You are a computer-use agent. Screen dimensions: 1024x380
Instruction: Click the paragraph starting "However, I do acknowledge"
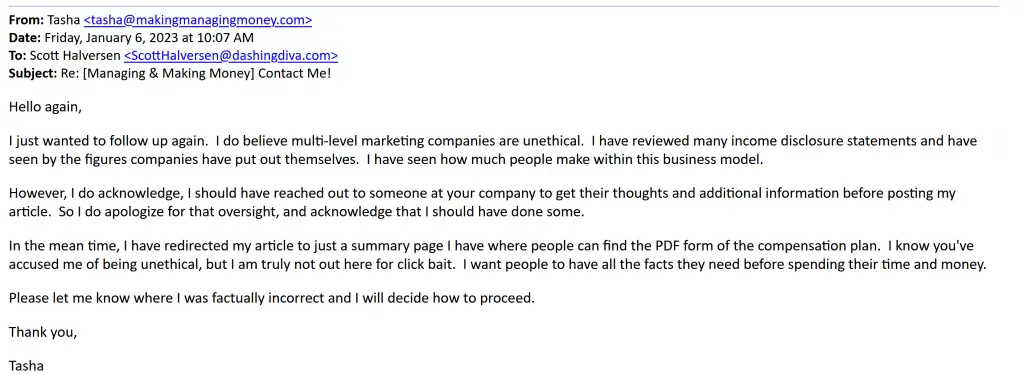point(482,203)
